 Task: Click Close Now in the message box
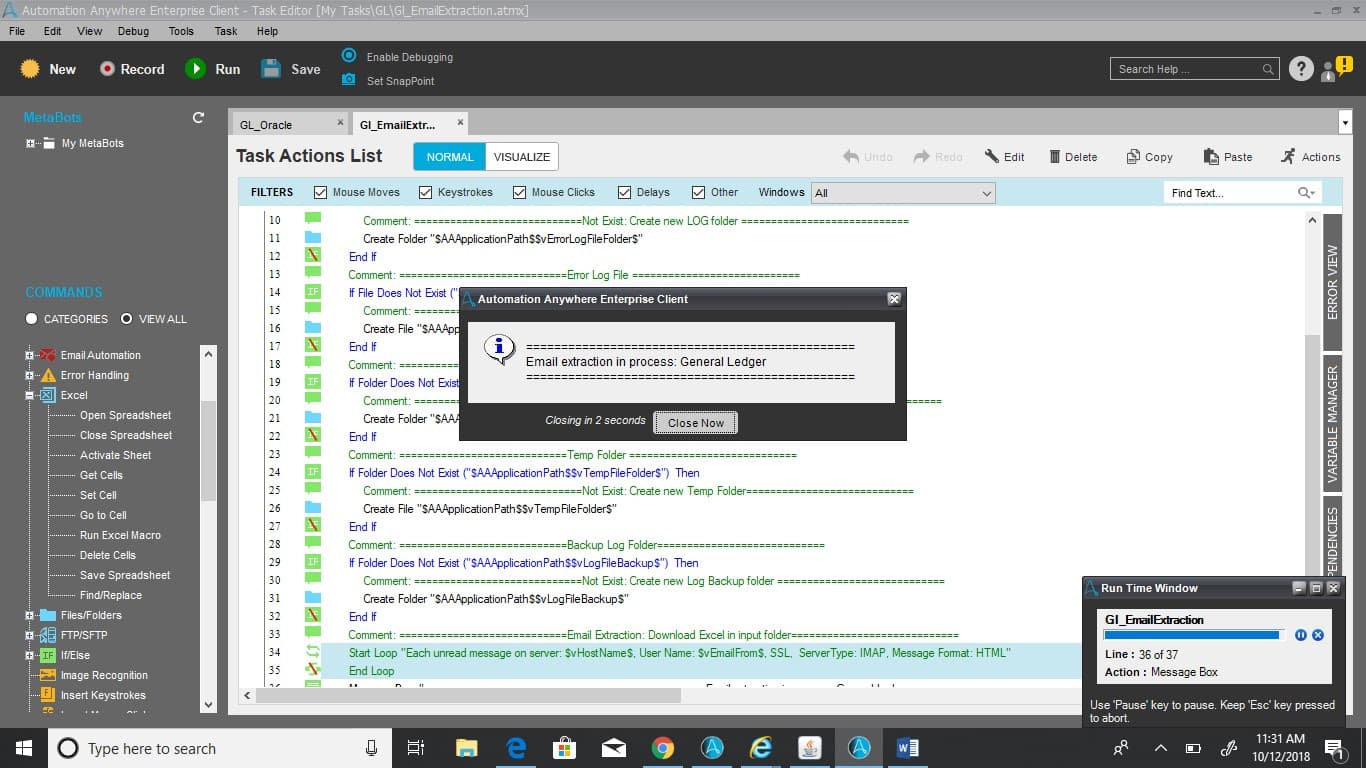696,423
